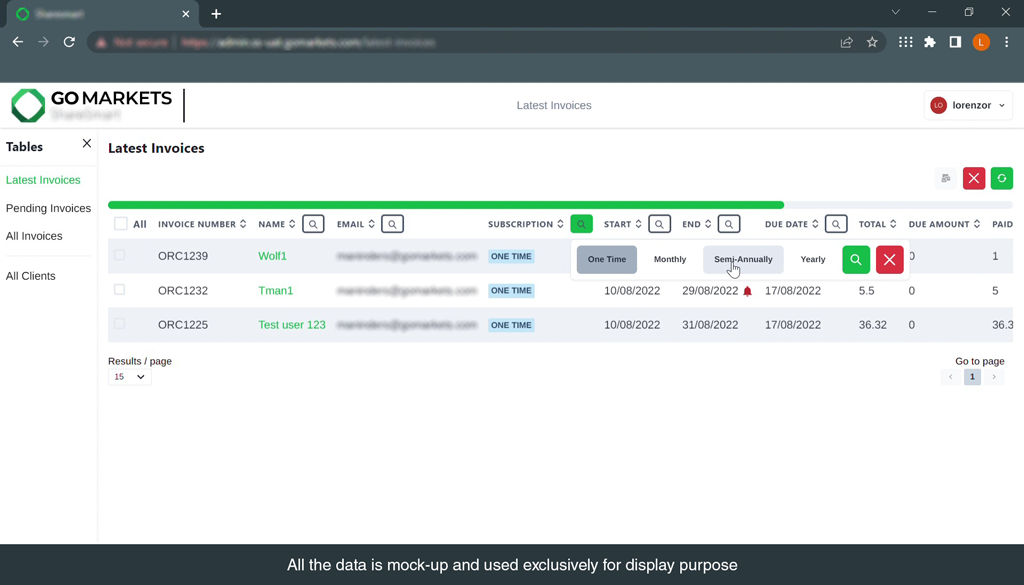Apply subscription filter with green search button
1024x585 pixels.
[x=856, y=259]
